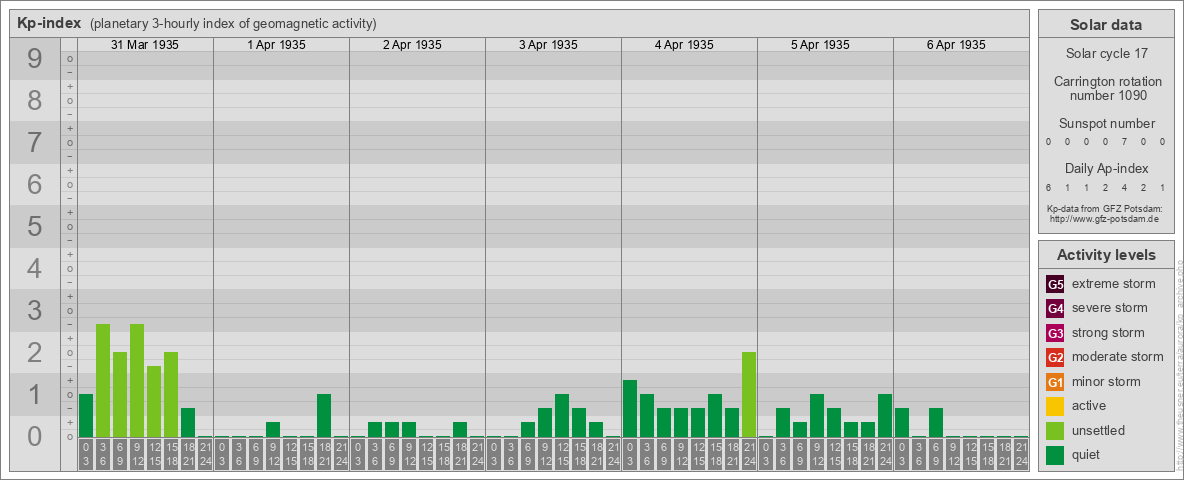This screenshot has height=480, width=1184.
Task: Click the Kp scale number 0
Action: (34, 436)
